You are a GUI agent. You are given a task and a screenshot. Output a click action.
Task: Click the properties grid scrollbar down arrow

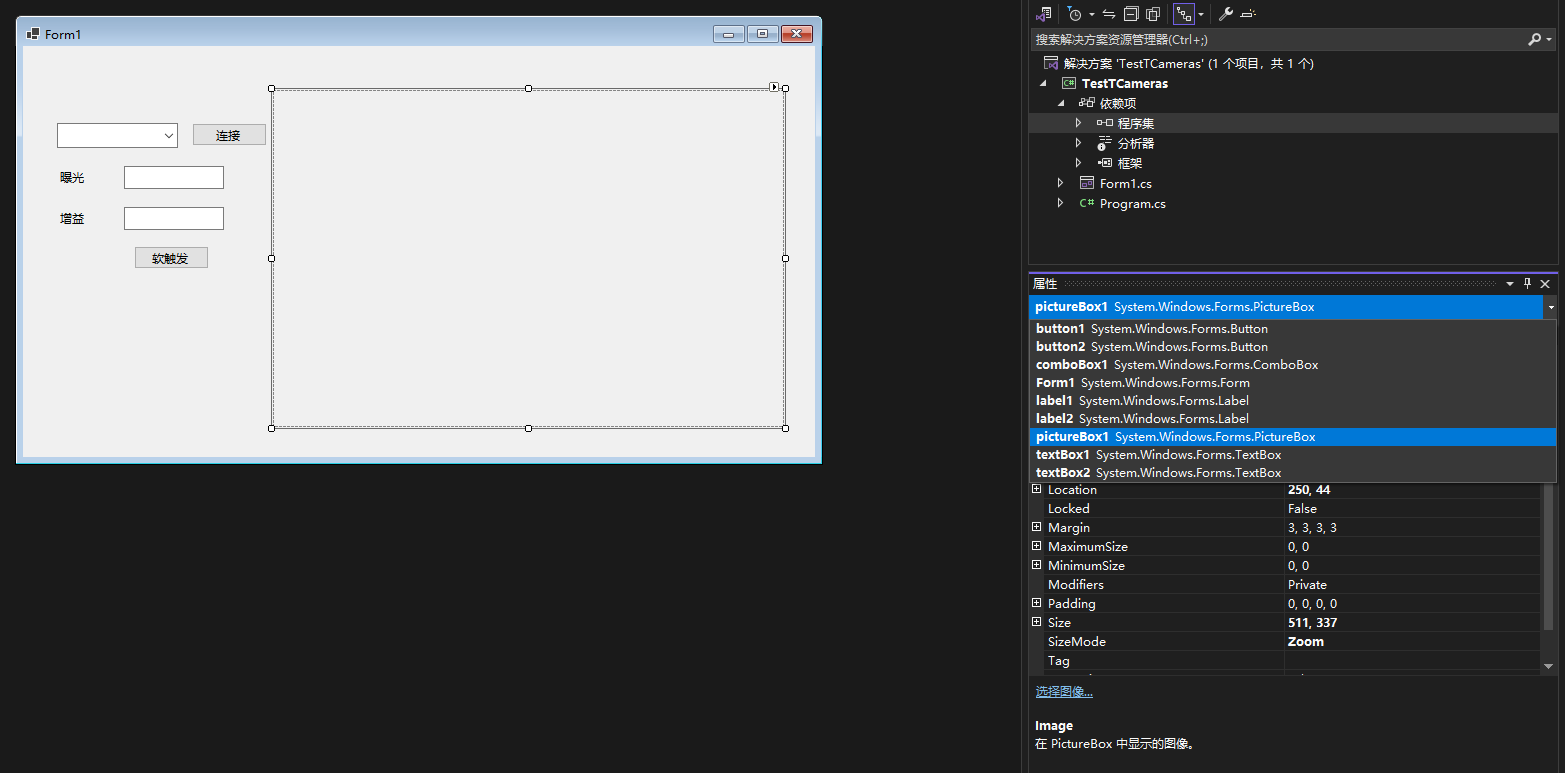[1549, 666]
